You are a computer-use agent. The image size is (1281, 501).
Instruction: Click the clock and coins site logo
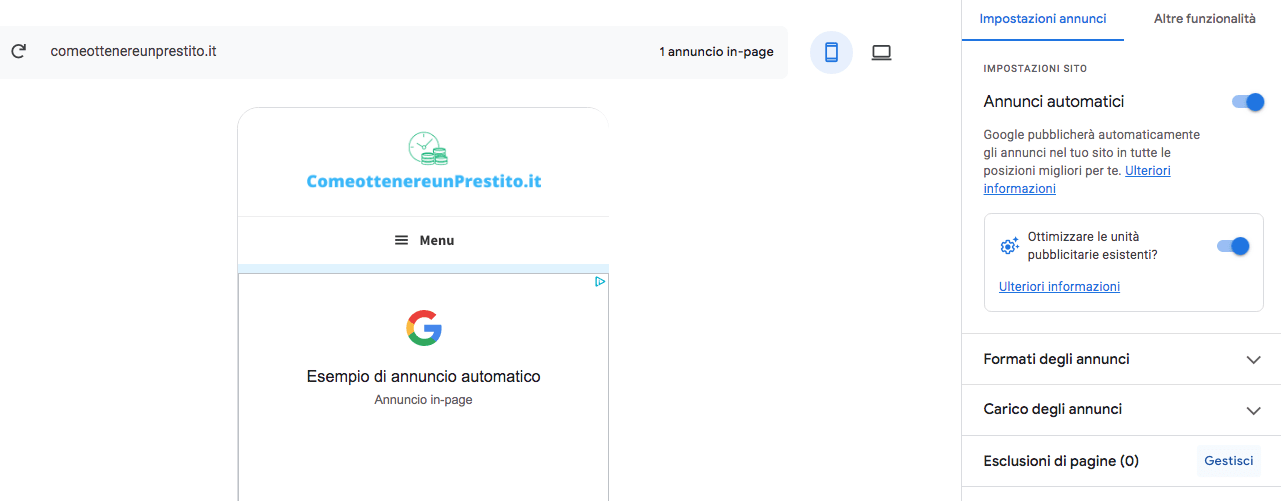[x=428, y=148]
